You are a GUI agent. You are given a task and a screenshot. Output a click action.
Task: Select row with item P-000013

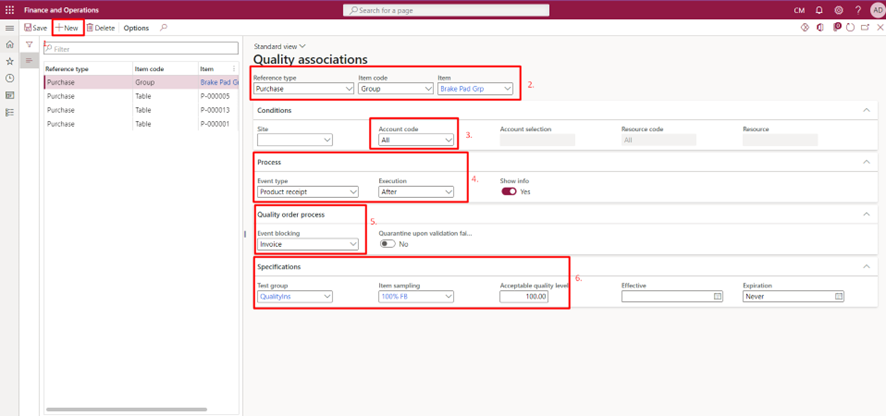(141, 110)
